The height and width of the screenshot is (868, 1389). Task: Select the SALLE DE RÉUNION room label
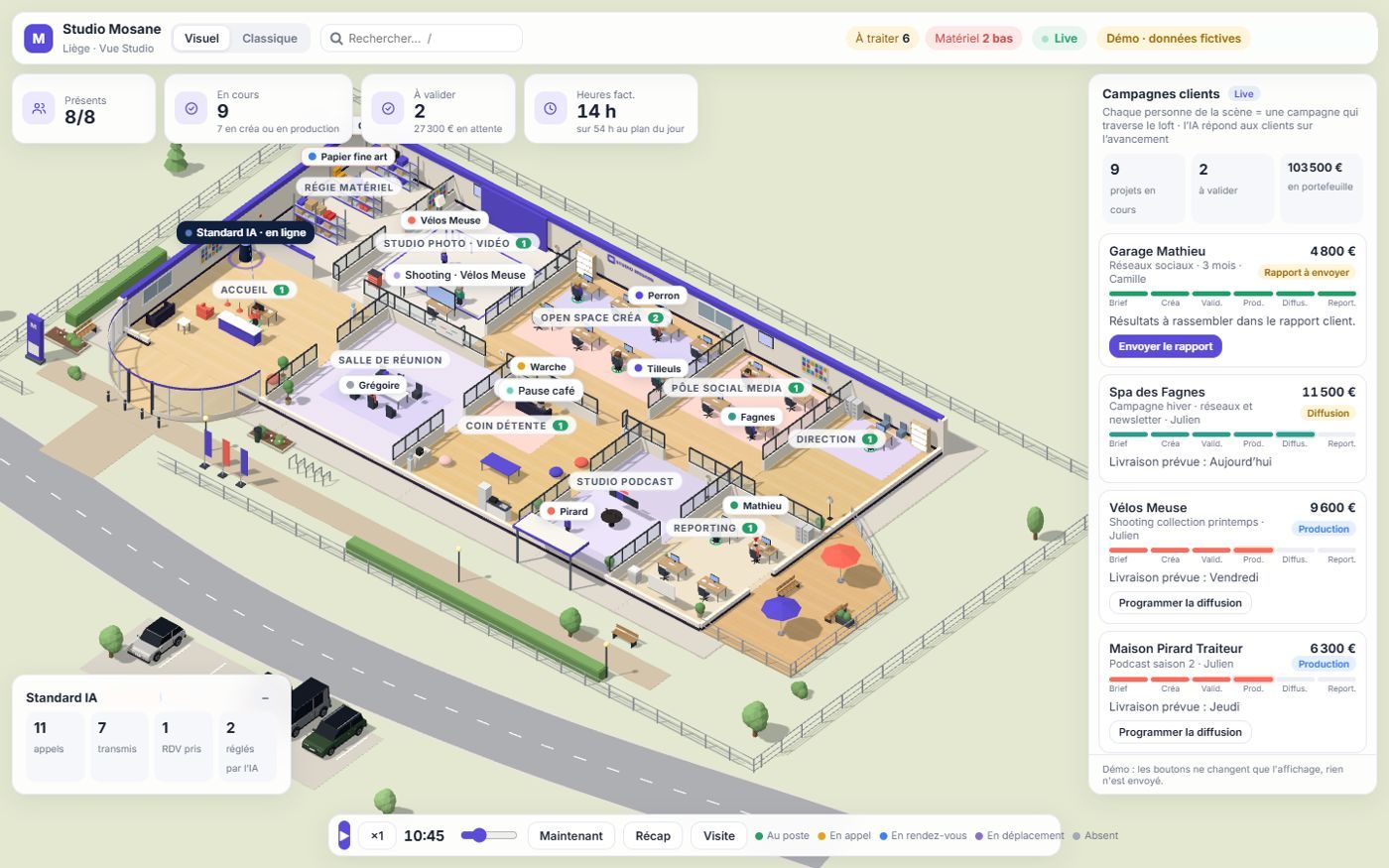pyautogui.click(x=390, y=360)
